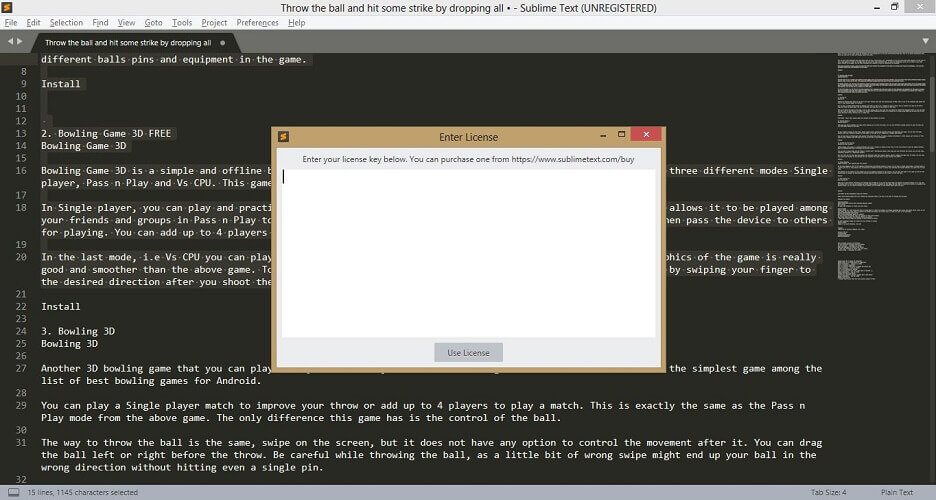Click the 'Install' text on line 9
936x500 pixels.
[x=61, y=84]
